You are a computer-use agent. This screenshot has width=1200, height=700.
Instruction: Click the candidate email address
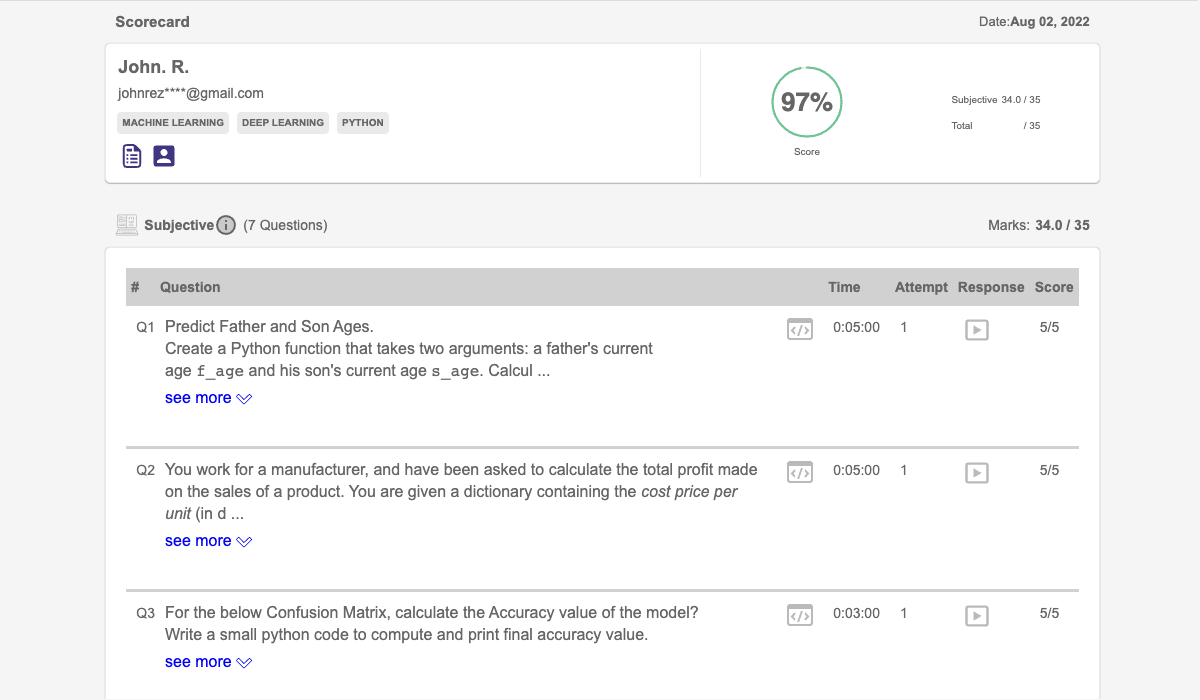point(191,93)
